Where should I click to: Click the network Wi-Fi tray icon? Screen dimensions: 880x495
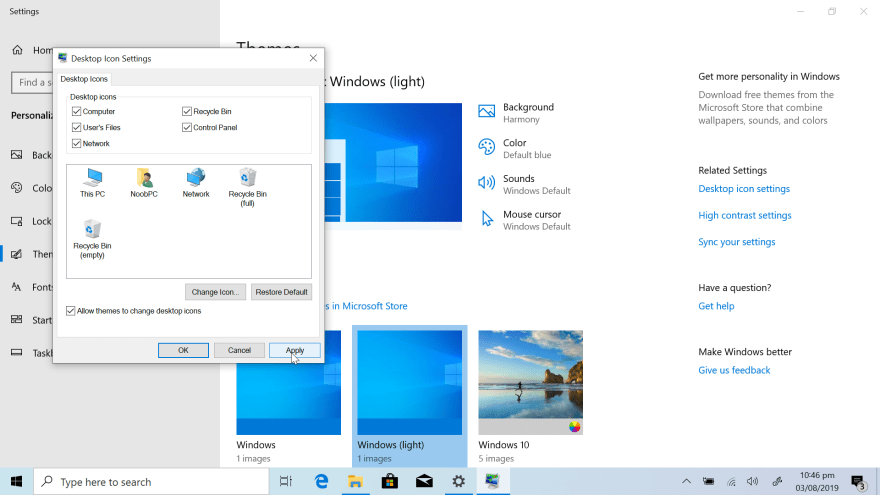pyautogui.click(x=731, y=482)
